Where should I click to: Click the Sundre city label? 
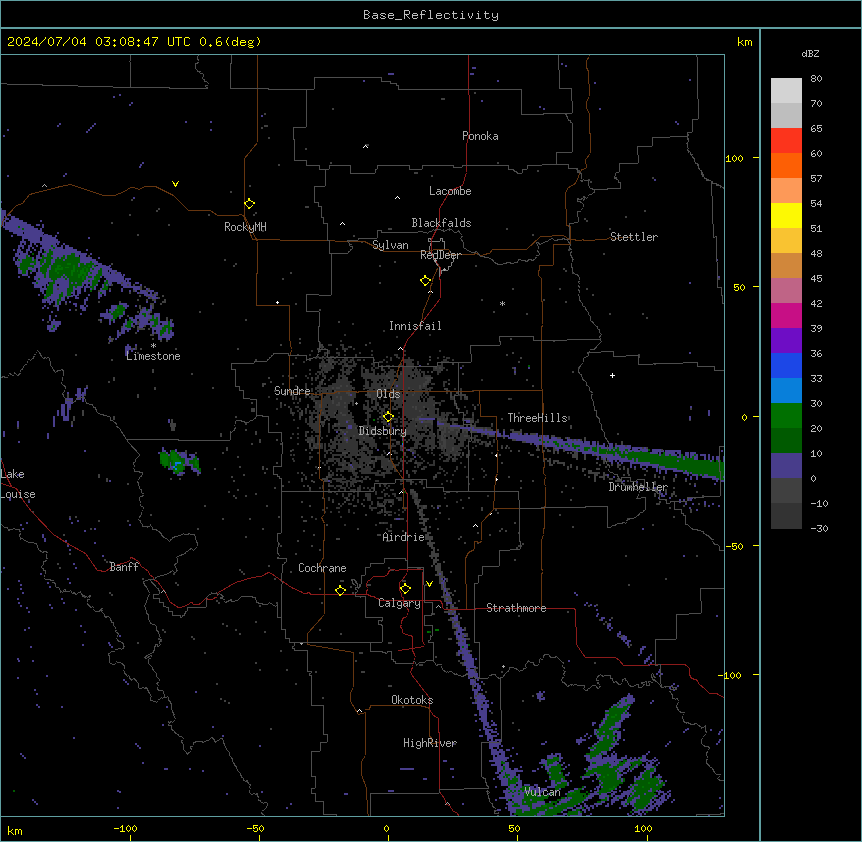[292, 391]
